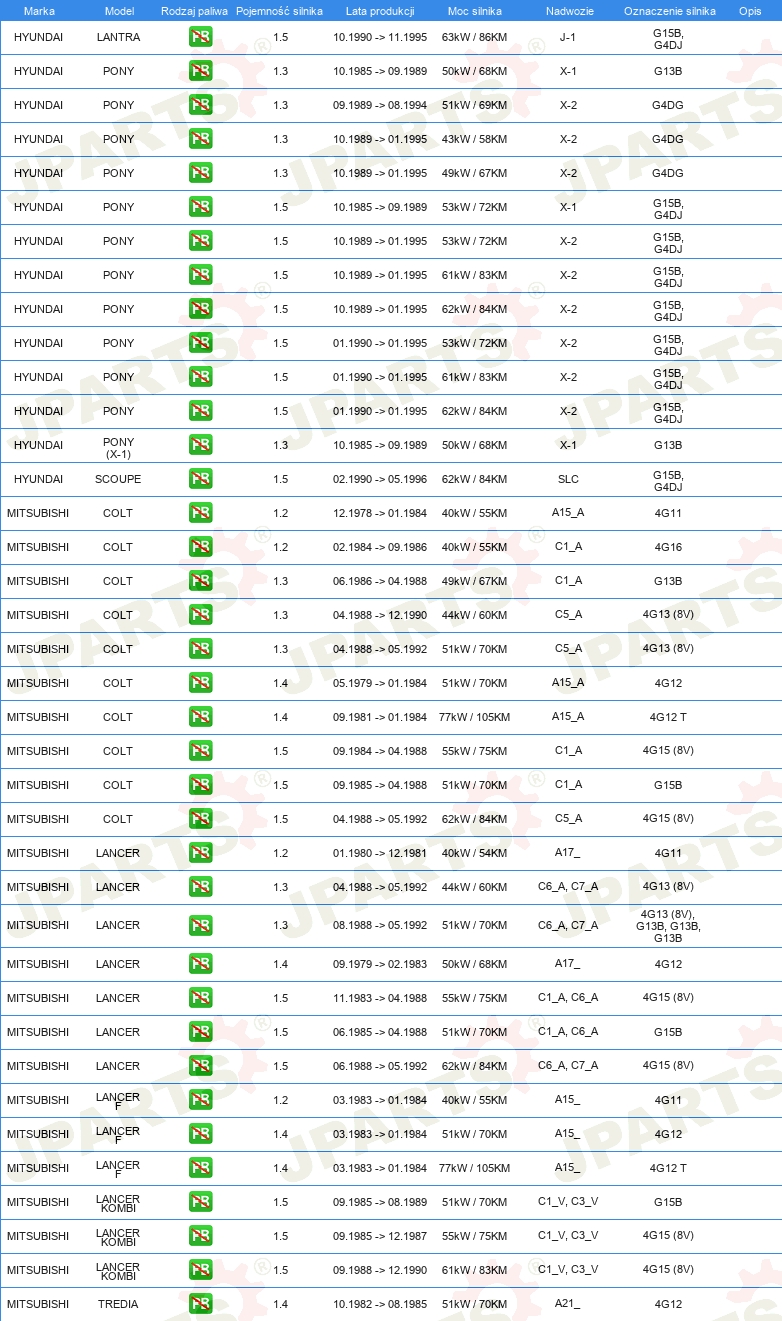
Task: Click the fuel icon in the LANCER 08.1988 row
Action: [x=201, y=926]
